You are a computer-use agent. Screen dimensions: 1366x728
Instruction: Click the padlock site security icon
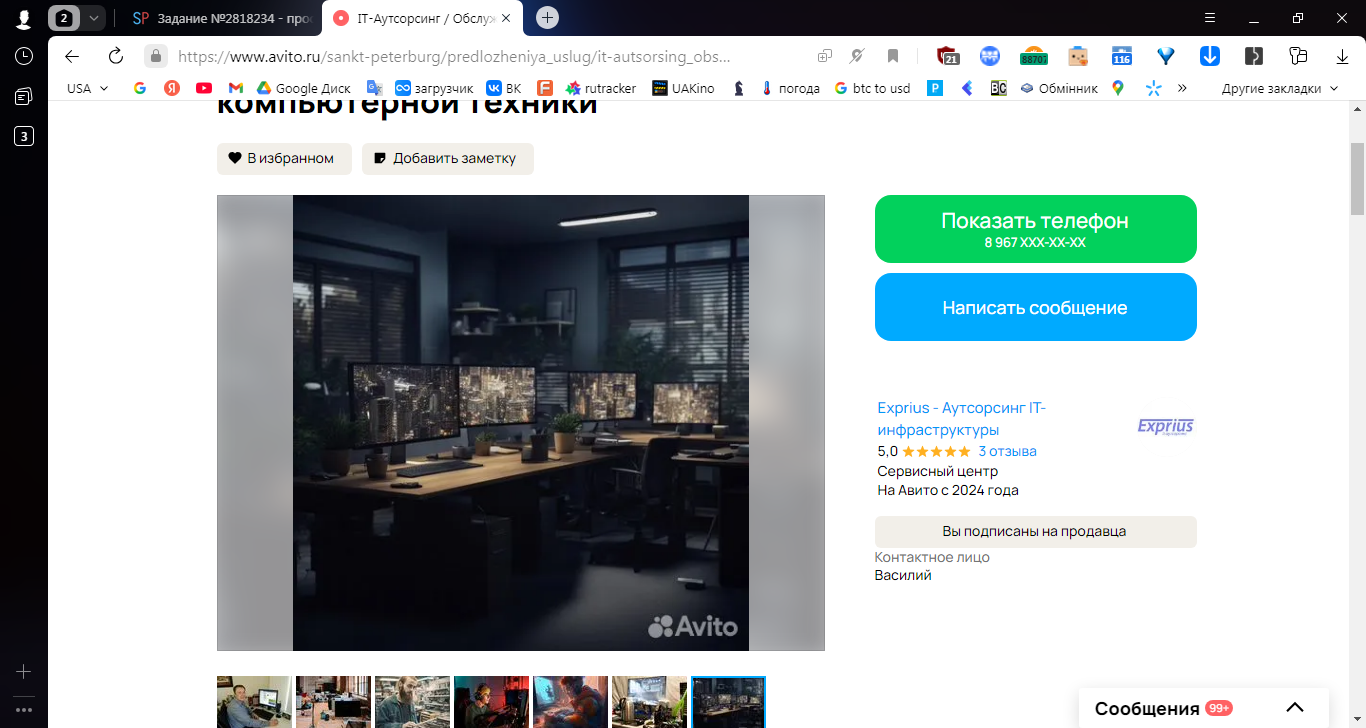pos(155,56)
